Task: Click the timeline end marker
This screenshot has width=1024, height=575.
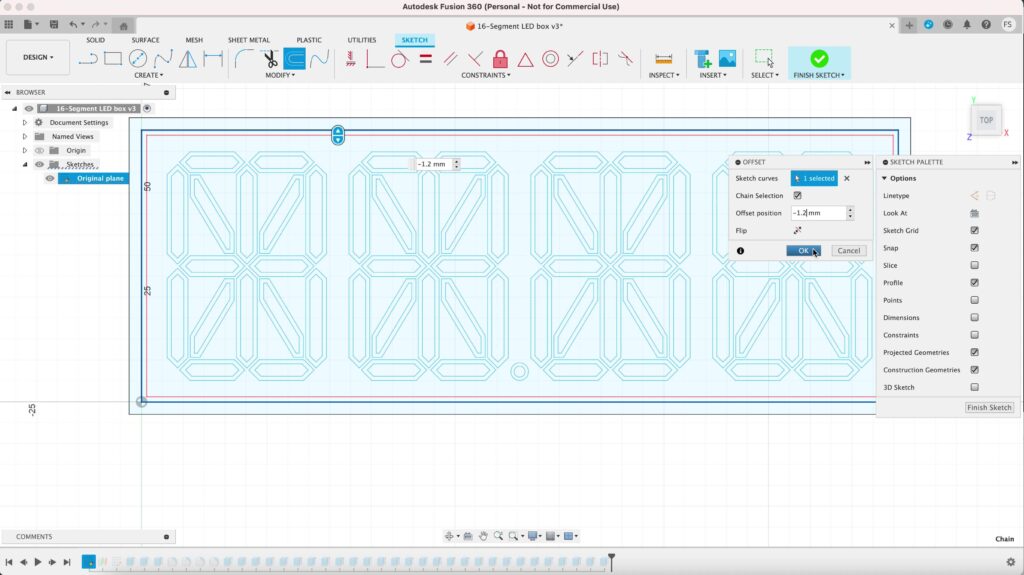Action: pyautogui.click(x=611, y=560)
